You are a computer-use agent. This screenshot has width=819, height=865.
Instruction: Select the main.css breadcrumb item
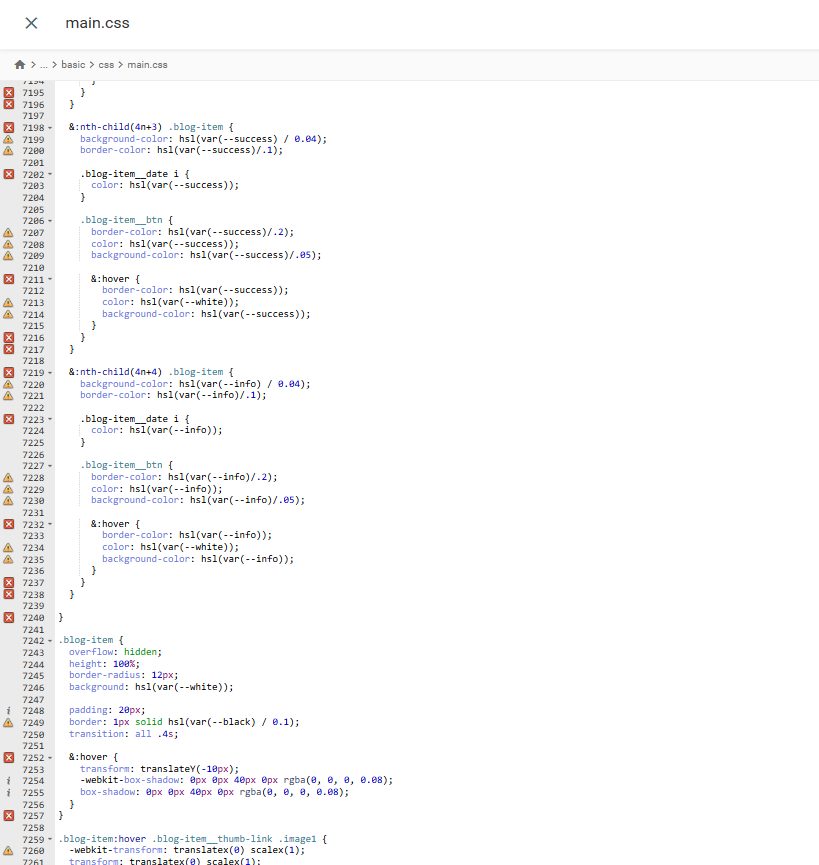coord(147,65)
